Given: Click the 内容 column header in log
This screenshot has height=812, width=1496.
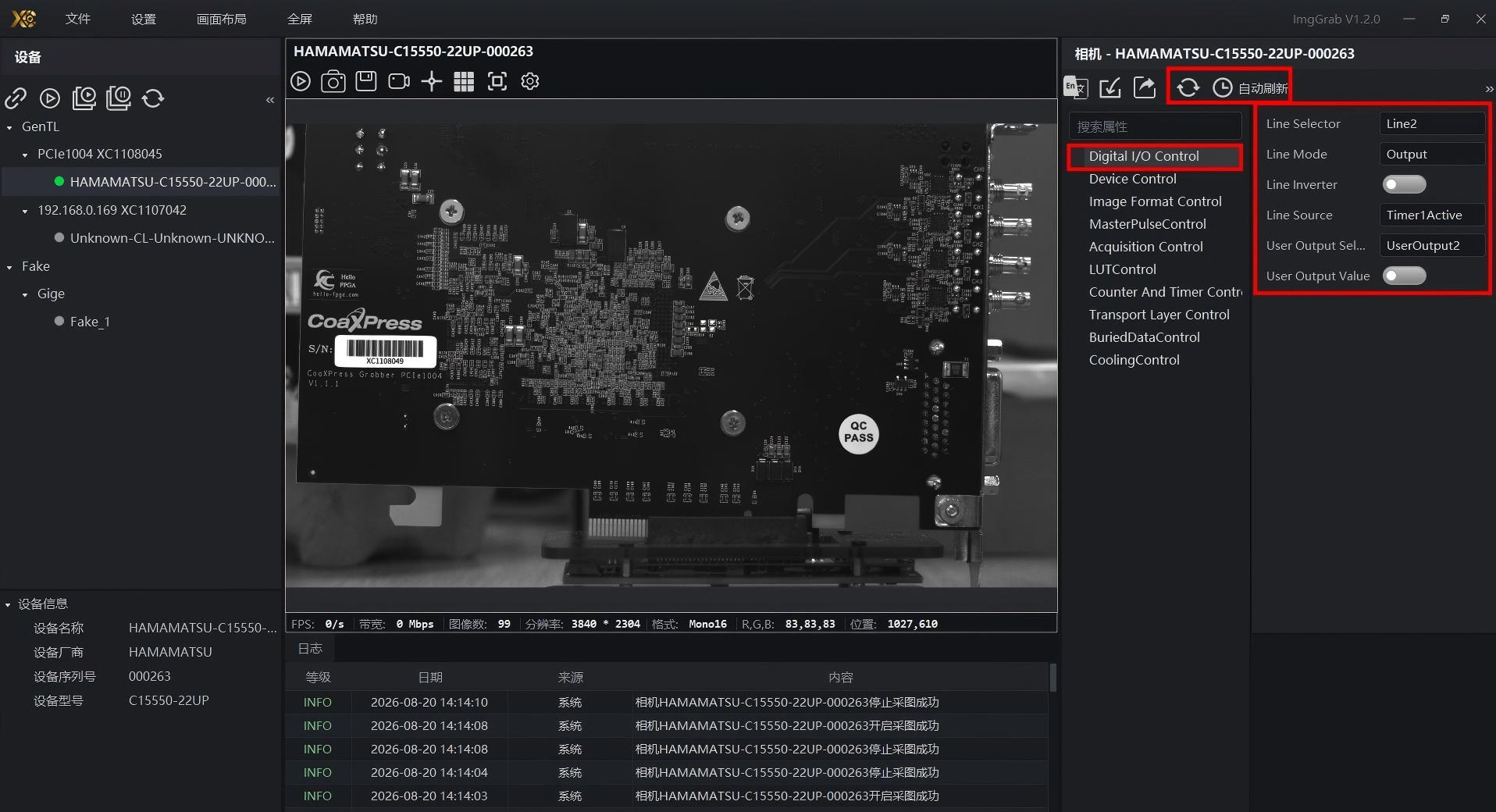Looking at the screenshot, I should click(841, 678).
